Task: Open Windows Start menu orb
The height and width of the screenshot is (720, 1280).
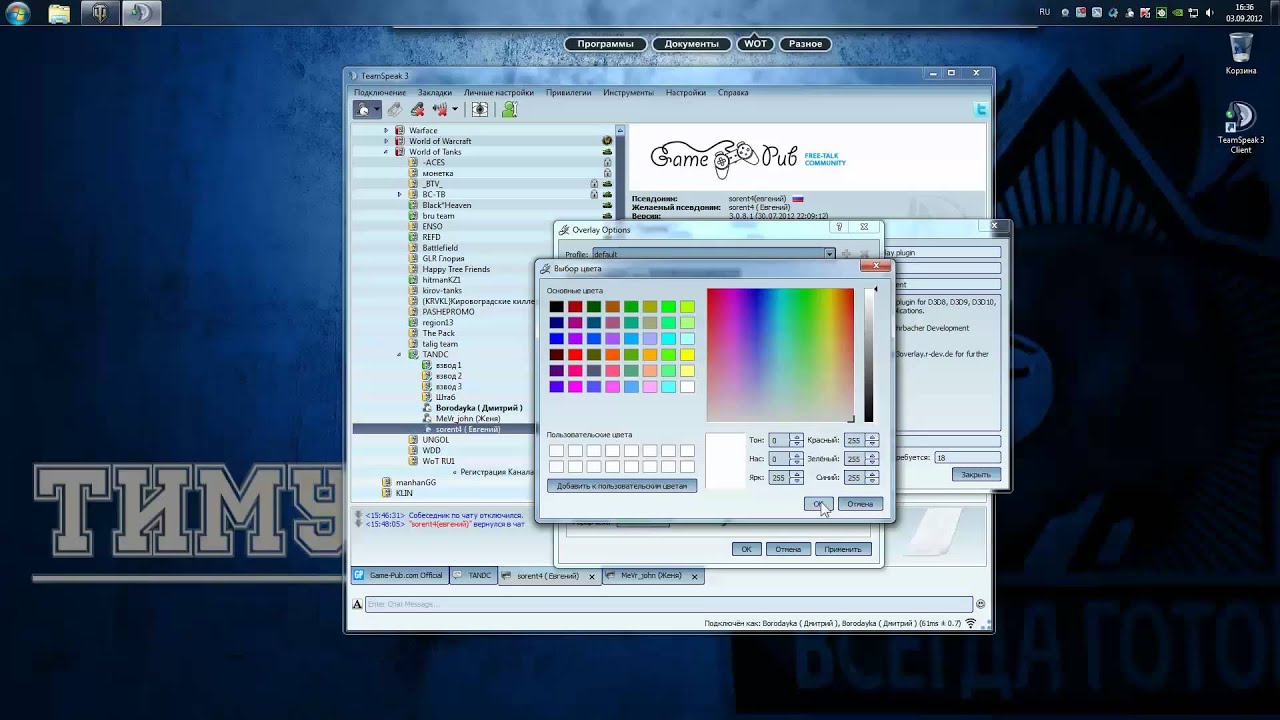Action: [x=17, y=13]
